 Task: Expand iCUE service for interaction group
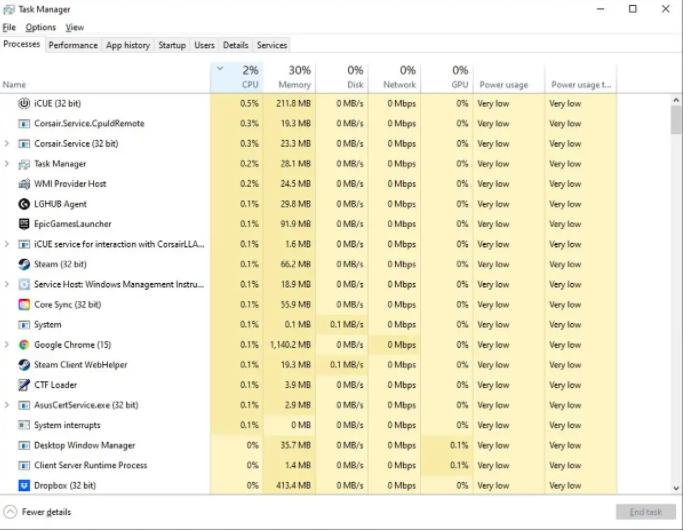(7, 244)
